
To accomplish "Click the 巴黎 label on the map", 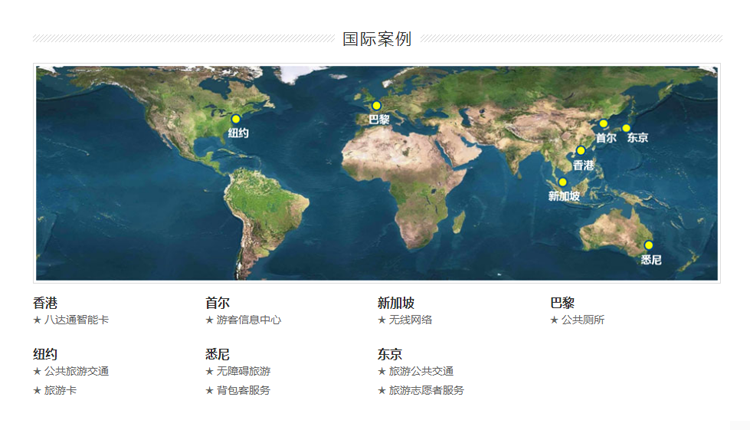I will tap(379, 120).
